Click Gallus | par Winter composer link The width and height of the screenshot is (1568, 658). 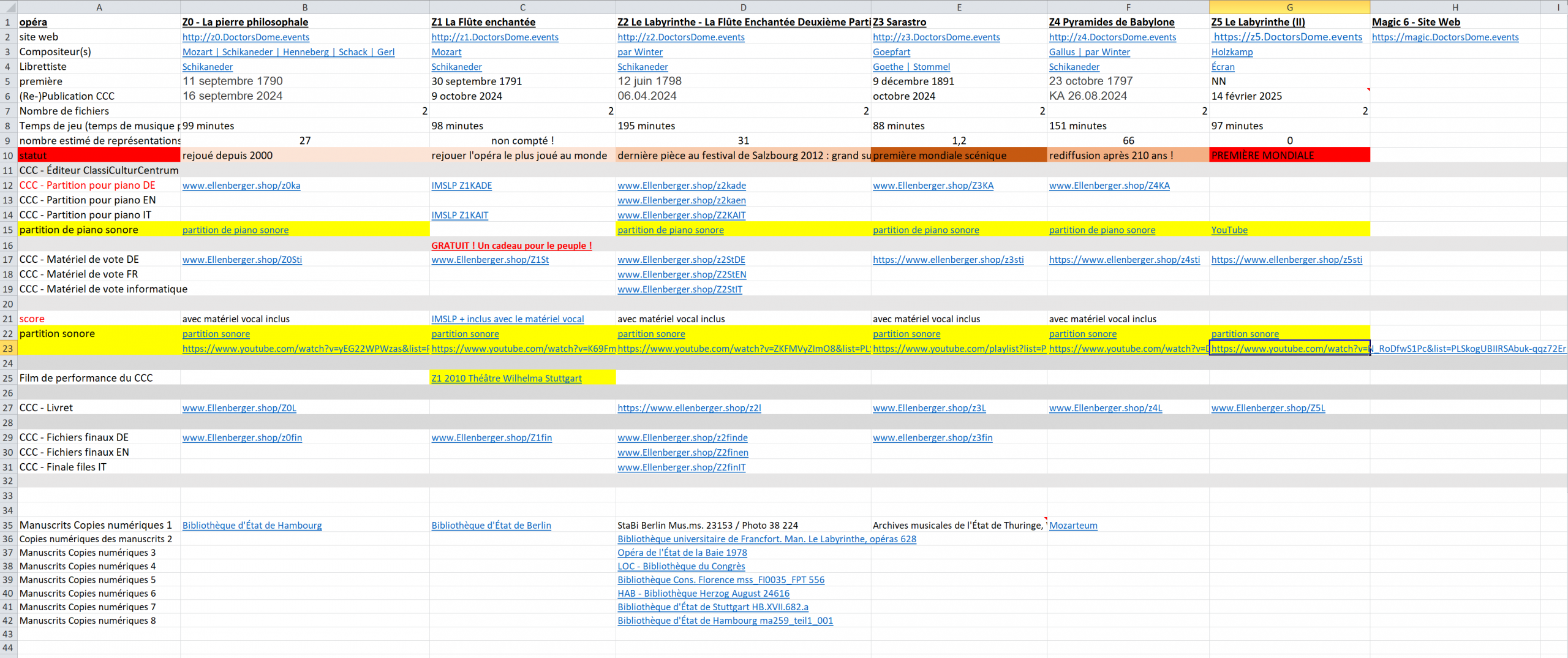tap(1089, 52)
